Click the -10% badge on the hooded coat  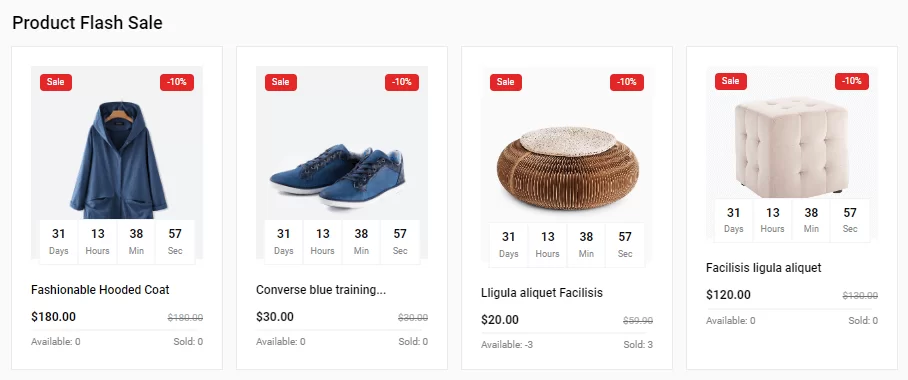click(177, 82)
